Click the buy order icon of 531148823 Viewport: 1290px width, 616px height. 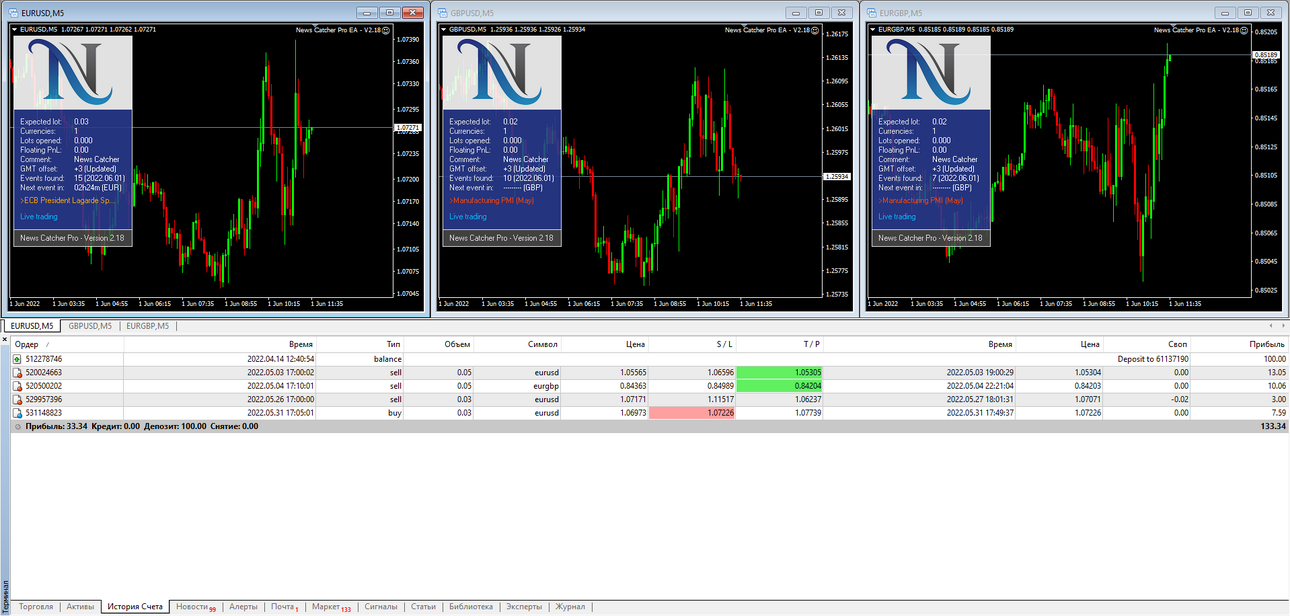click(17, 412)
